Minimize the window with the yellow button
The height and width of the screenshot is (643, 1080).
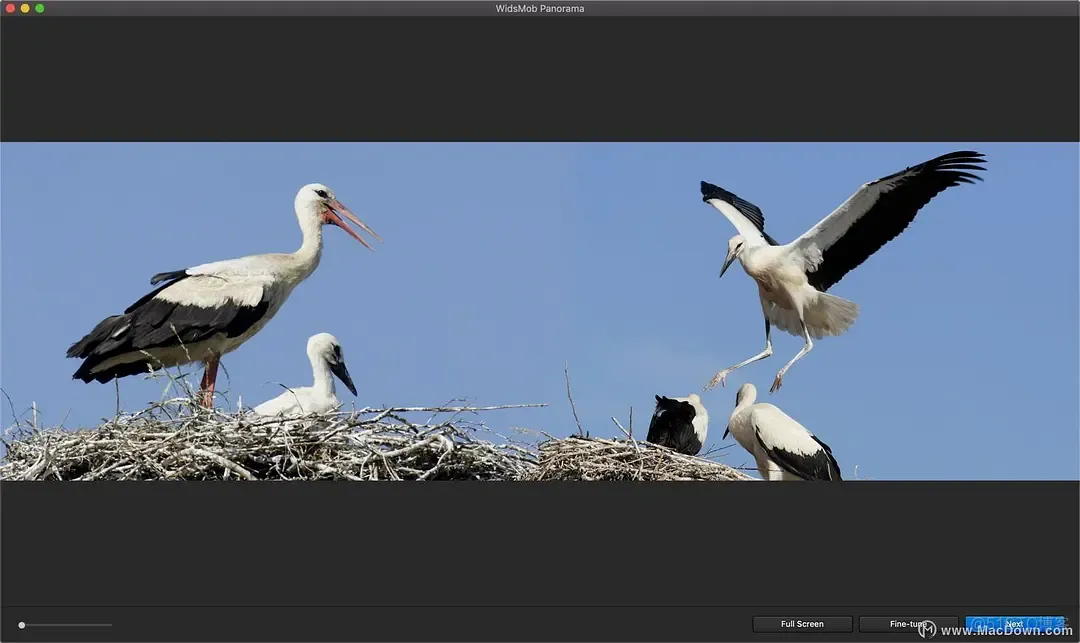point(25,8)
